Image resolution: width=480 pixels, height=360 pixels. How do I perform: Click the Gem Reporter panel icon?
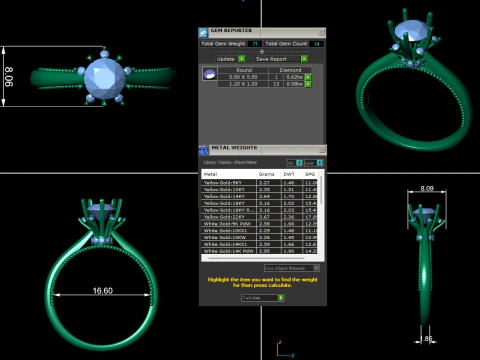[x=203, y=33]
